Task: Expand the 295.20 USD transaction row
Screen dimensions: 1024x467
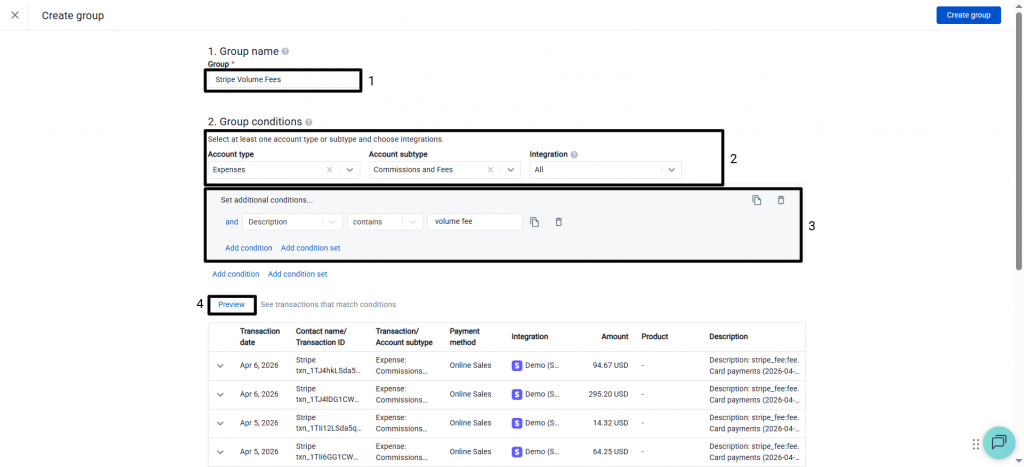Action: (221, 394)
